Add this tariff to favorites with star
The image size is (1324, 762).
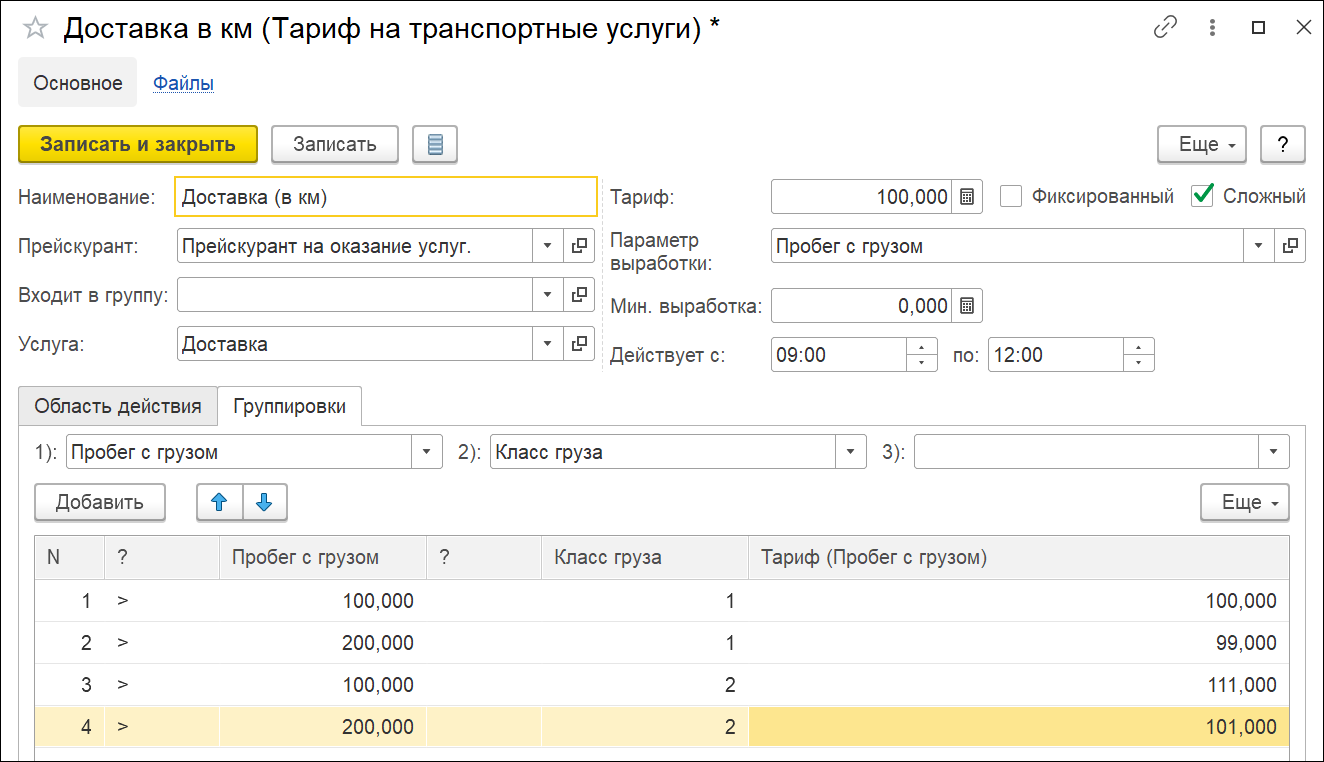[35, 28]
